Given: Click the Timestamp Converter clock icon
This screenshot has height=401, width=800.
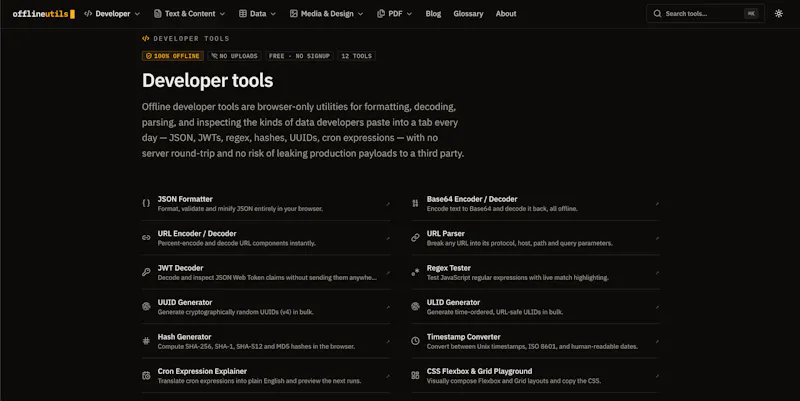Looking at the screenshot, I should [x=415, y=341].
